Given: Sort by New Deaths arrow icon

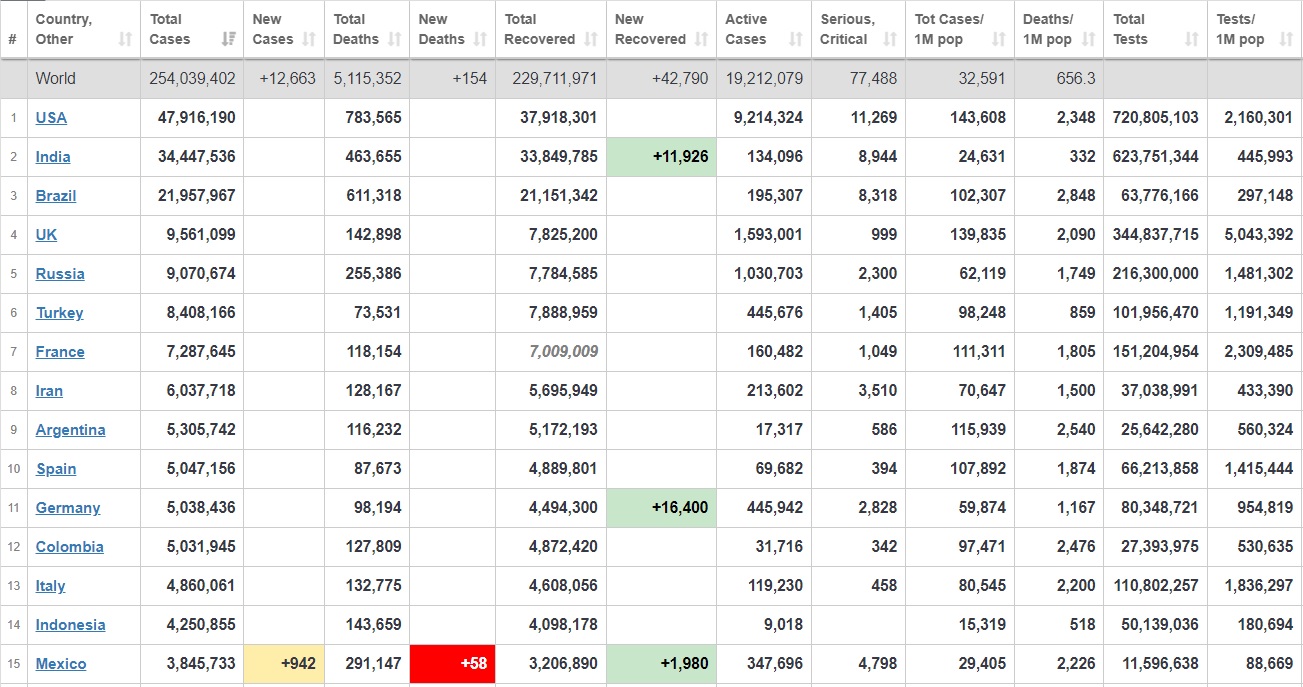Looking at the screenshot, I should point(481,40).
